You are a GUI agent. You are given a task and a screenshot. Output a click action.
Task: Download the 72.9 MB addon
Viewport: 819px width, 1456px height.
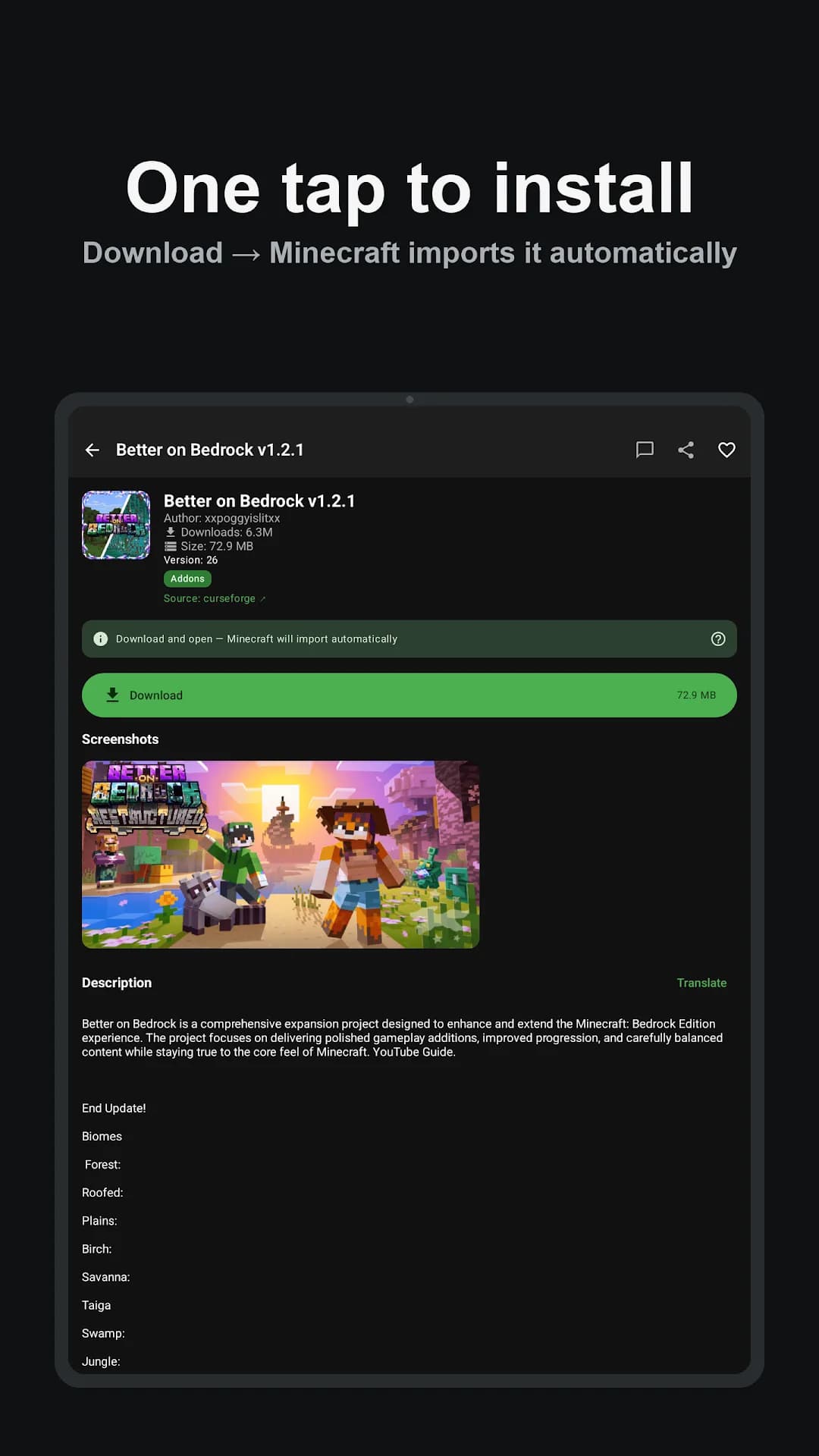[x=409, y=695]
